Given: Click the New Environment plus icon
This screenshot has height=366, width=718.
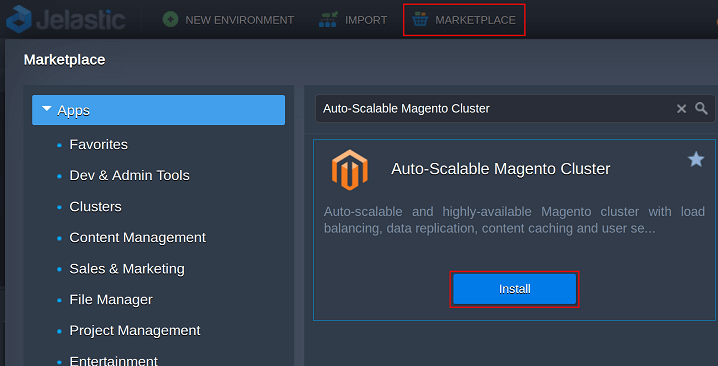Looking at the screenshot, I should pos(170,20).
